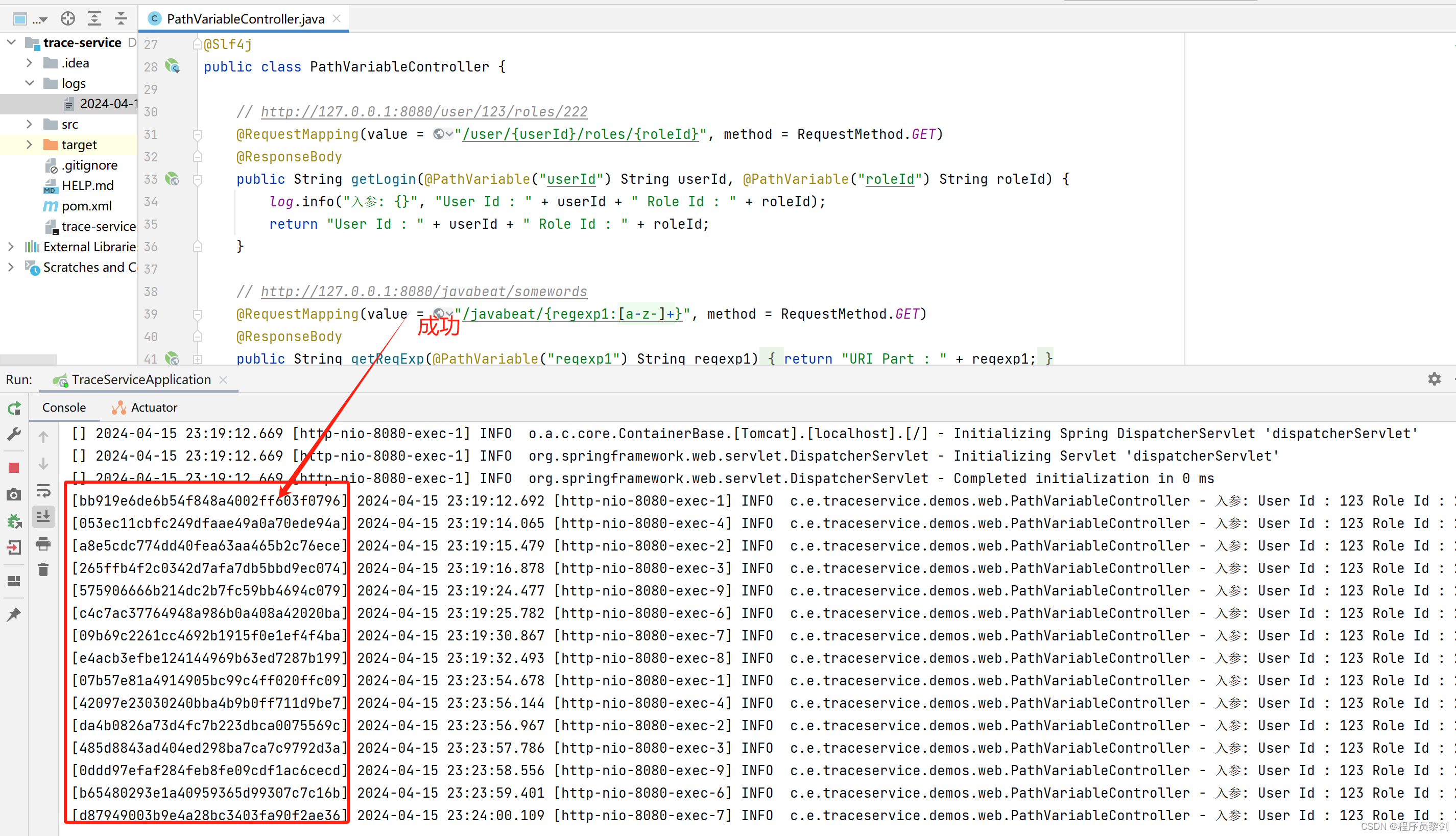Click the javabeat/somewords URL comment link
Image resolution: width=1456 pixels, height=836 pixels.
coord(424,292)
